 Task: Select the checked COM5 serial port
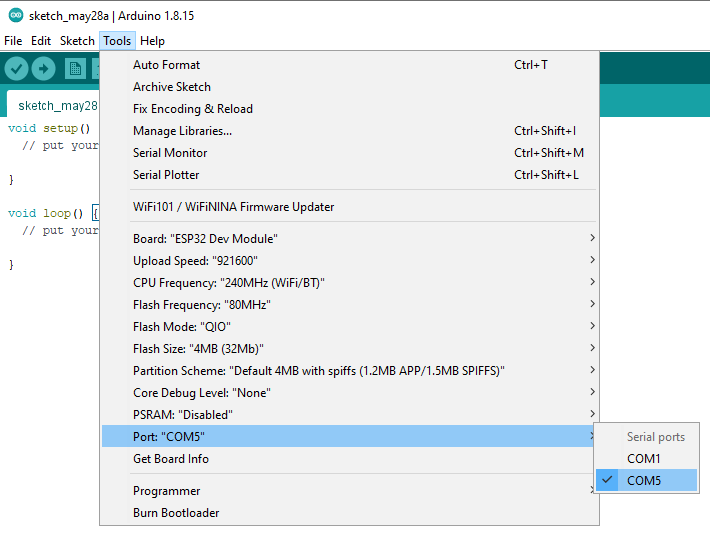click(x=646, y=480)
